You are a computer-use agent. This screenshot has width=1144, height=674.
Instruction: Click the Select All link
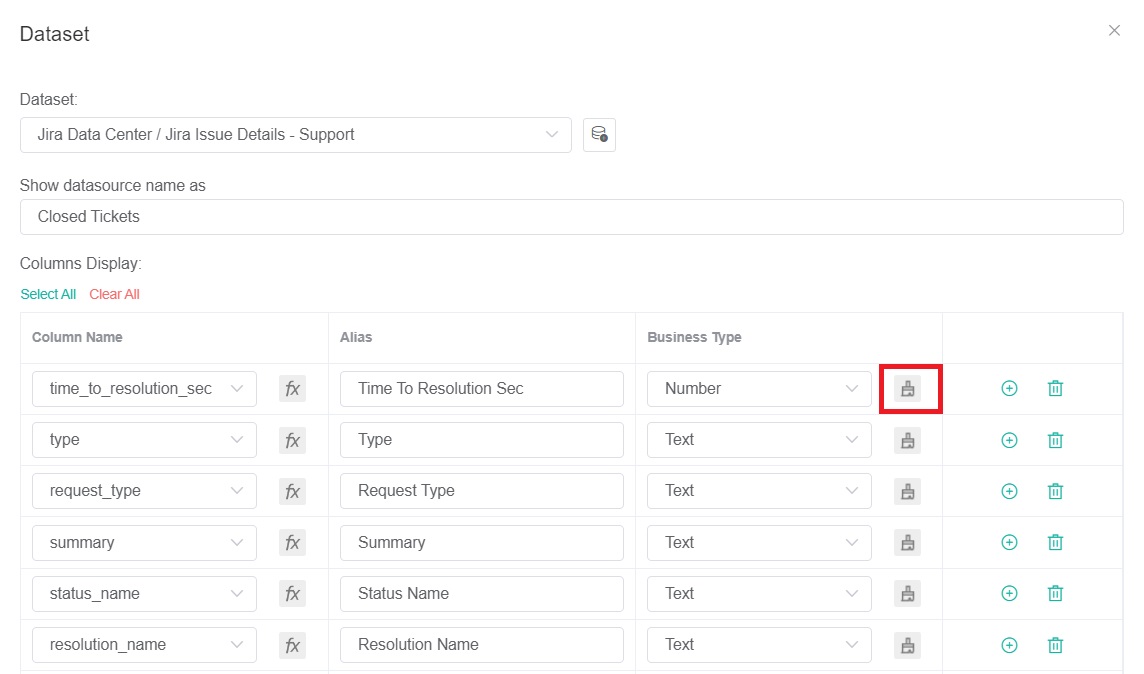click(47, 294)
